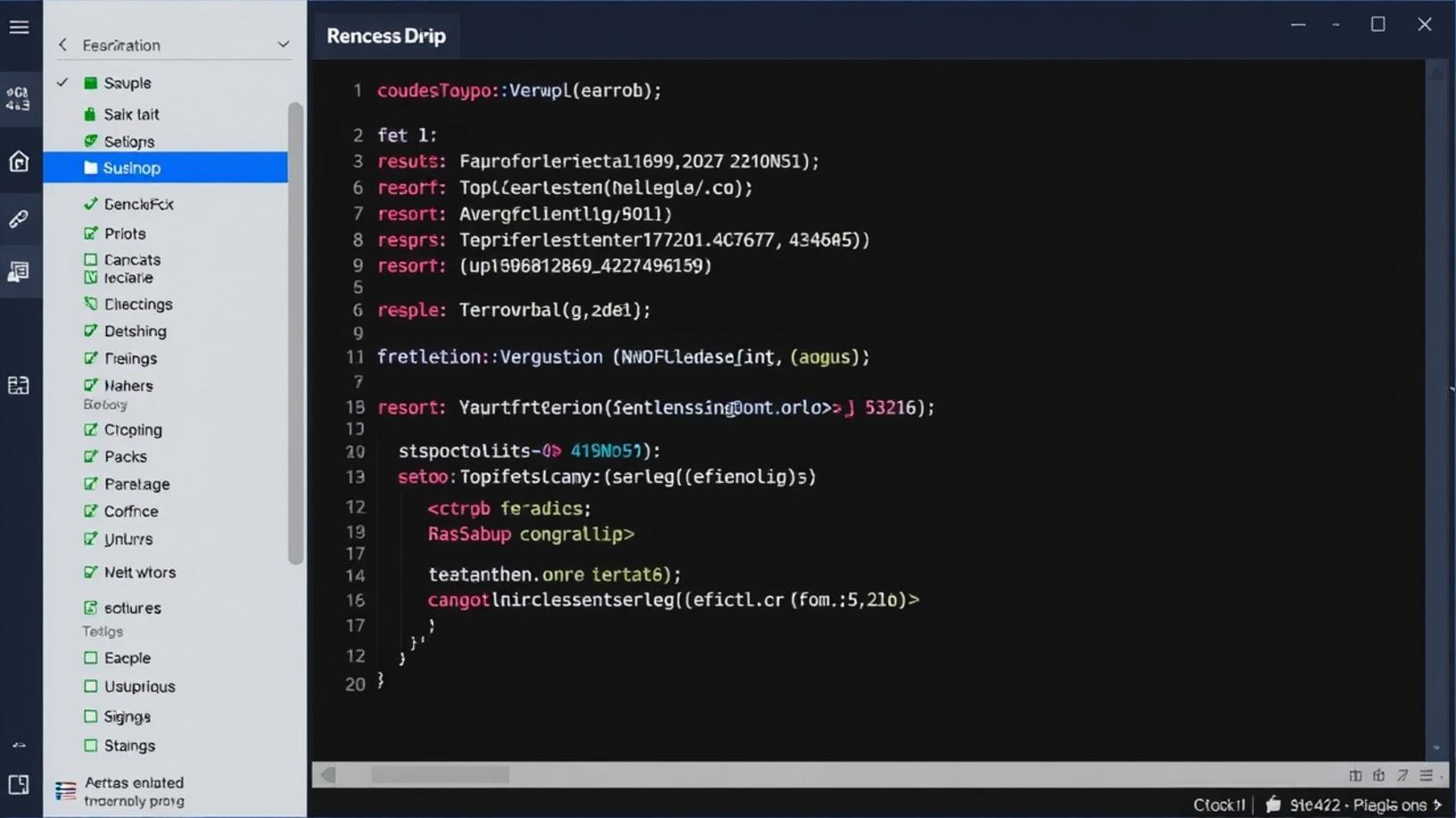Image resolution: width=1456 pixels, height=818 pixels.
Task: Click the Clock II status bar button
Action: (x=1218, y=803)
